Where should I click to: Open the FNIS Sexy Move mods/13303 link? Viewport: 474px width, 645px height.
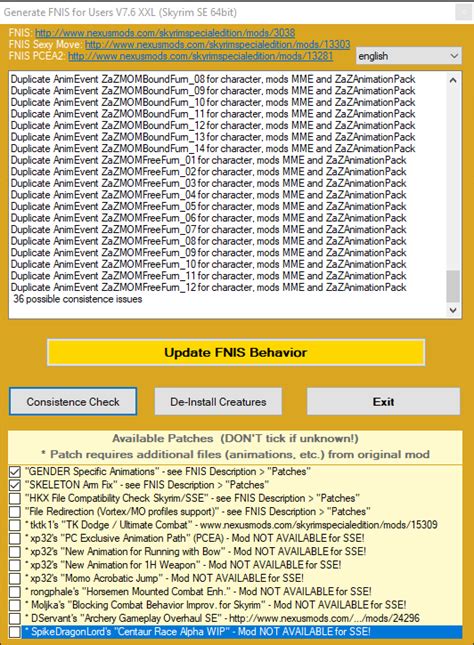click(218, 44)
